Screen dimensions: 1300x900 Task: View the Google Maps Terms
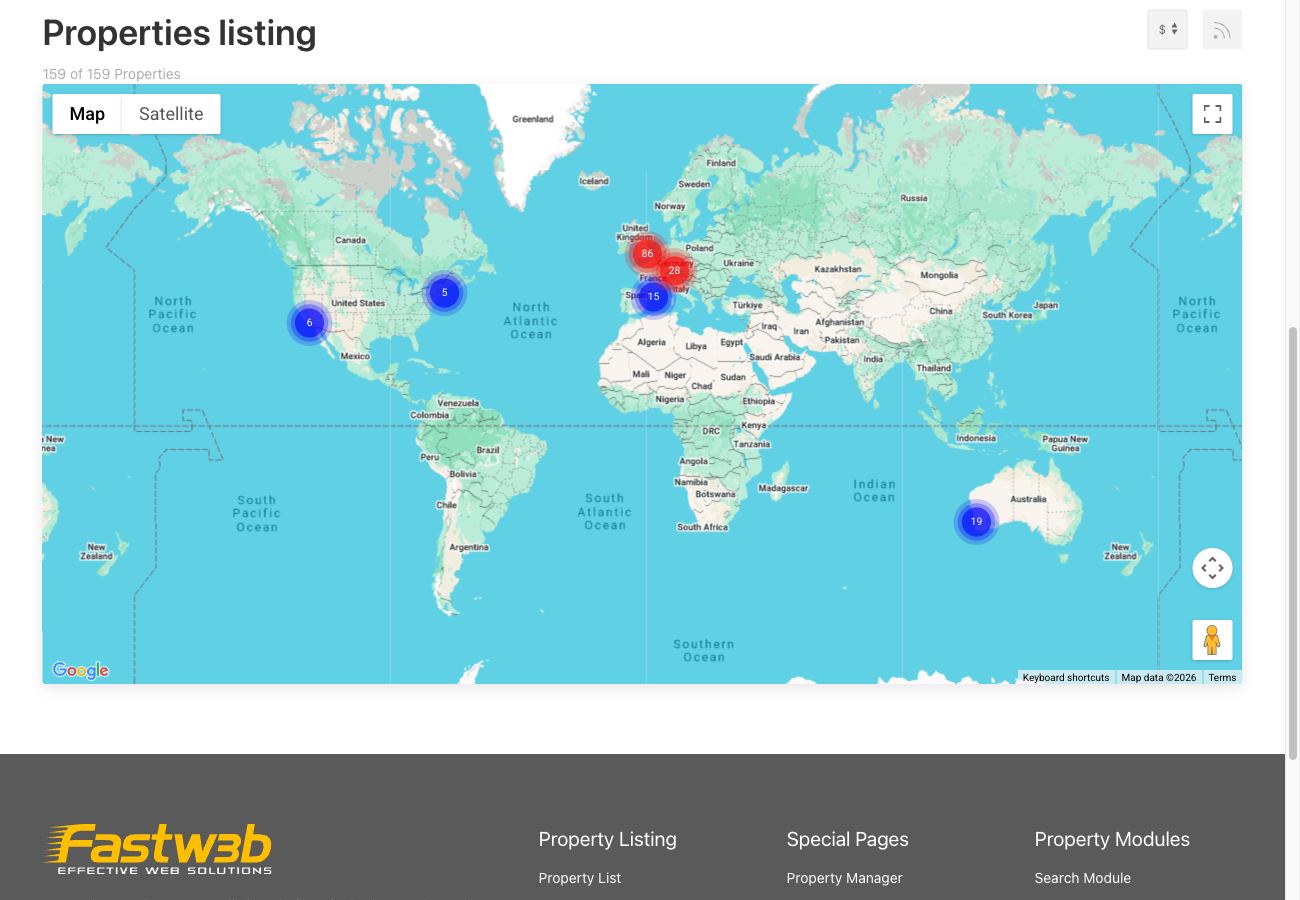pyautogui.click(x=1221, y=677)
